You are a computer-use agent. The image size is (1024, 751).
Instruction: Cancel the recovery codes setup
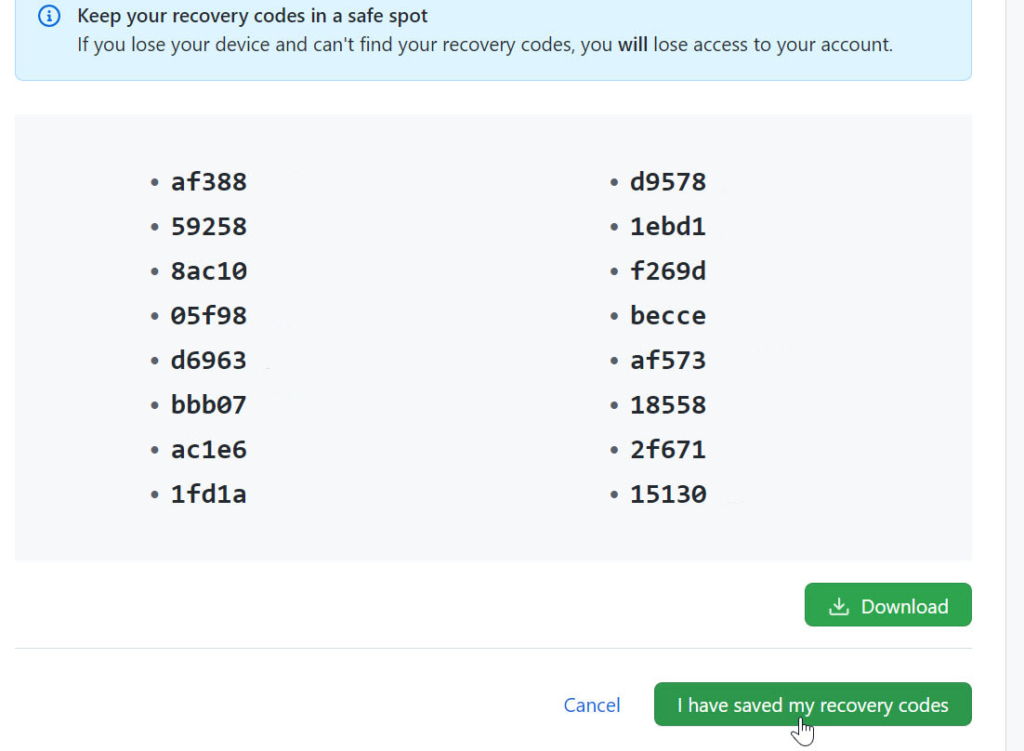[592, 705]
